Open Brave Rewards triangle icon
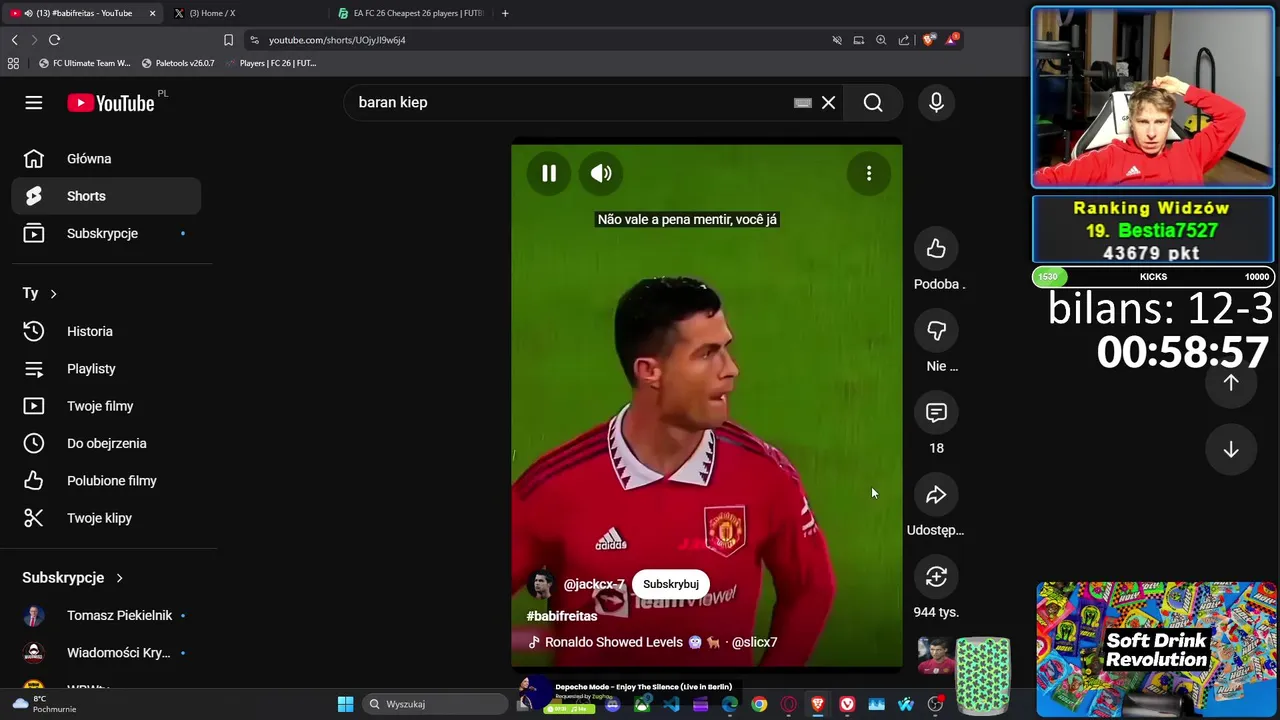This screenshot has height=720, width=1280. click(x=952, y=40)
